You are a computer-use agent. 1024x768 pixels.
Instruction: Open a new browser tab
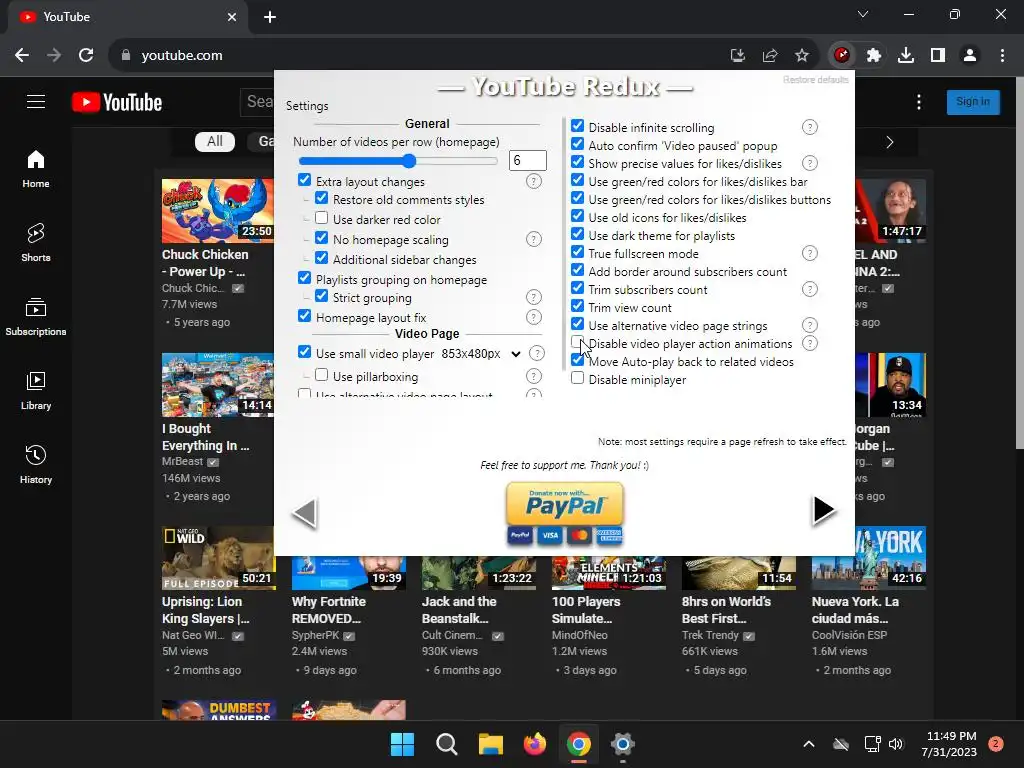(270, 17)
